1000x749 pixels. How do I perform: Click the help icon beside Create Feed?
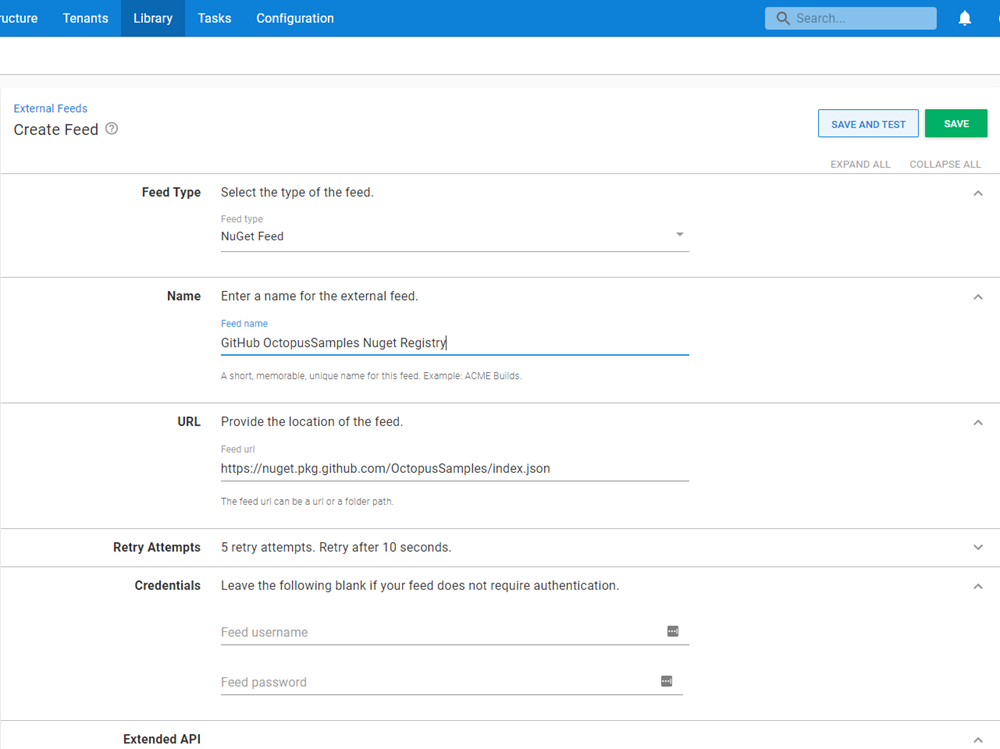111,129
